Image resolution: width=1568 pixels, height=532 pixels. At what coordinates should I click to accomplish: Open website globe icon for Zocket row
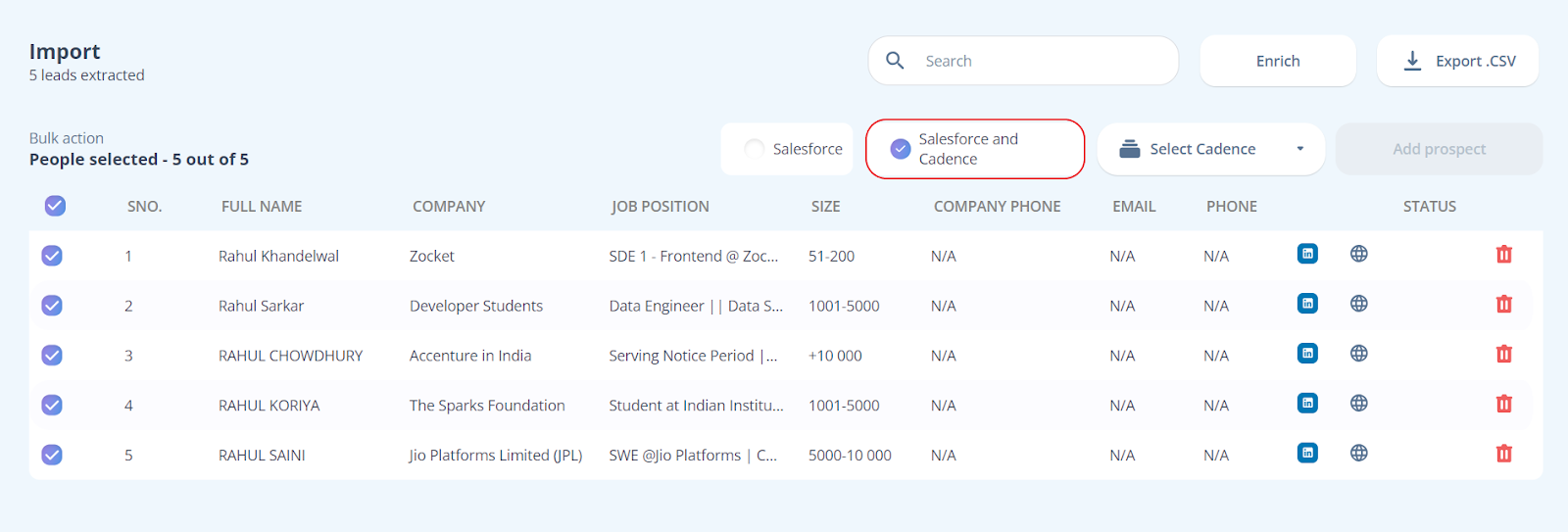click(x=1358, y=254)
